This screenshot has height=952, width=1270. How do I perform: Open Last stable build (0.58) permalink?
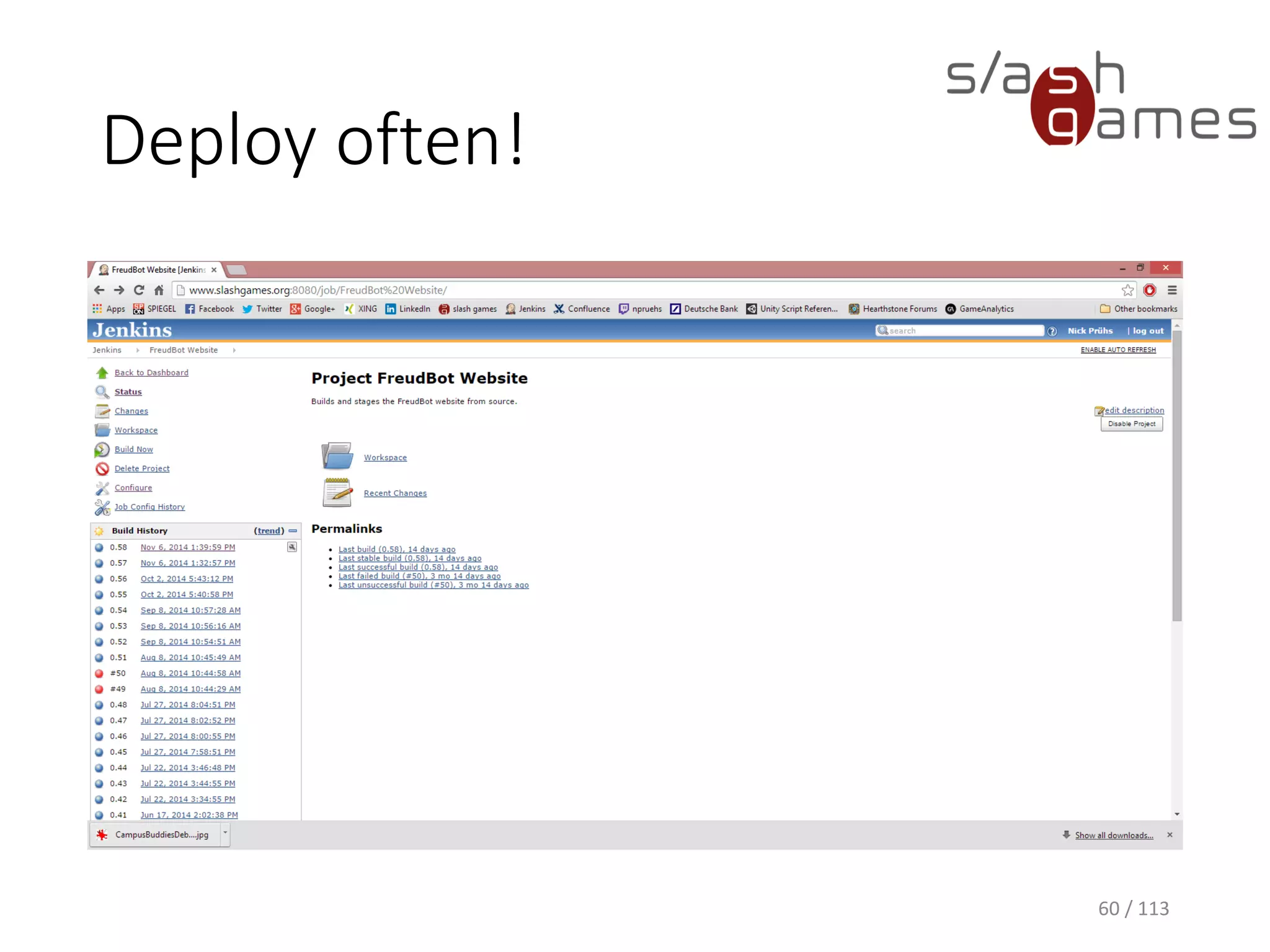(x=410, y=558)
